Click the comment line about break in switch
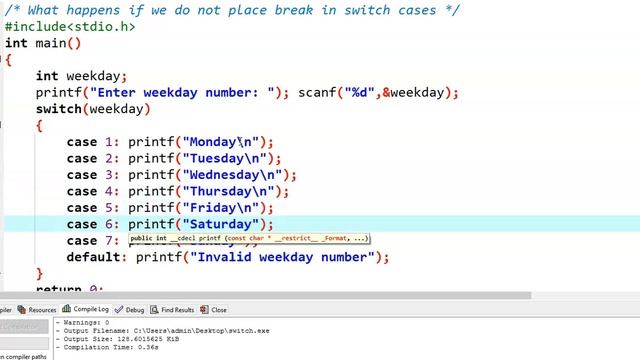This screenshot has height=360, width=640. [232, 10]
